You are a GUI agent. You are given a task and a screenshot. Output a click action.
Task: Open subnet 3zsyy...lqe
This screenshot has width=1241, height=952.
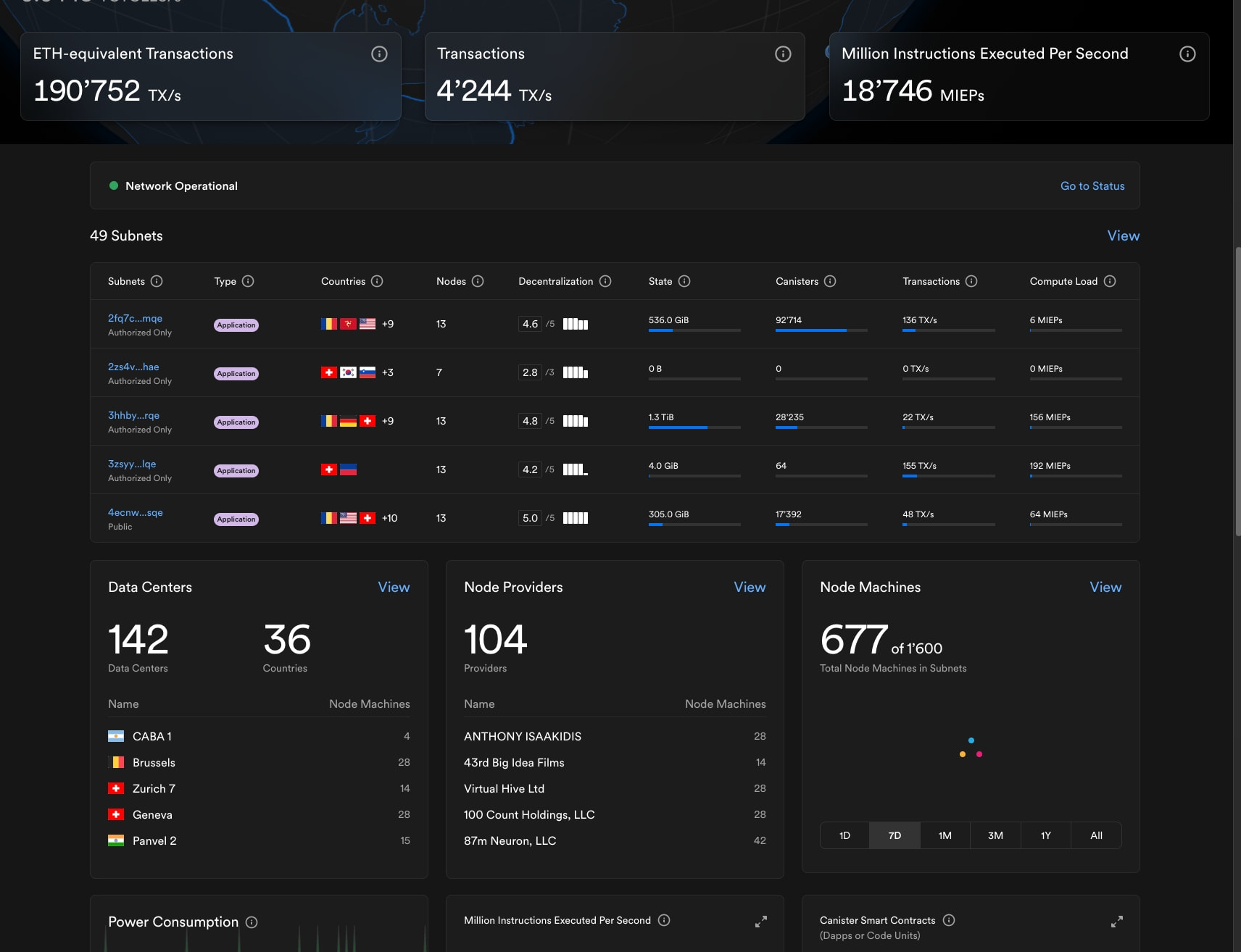coord(132,464)
